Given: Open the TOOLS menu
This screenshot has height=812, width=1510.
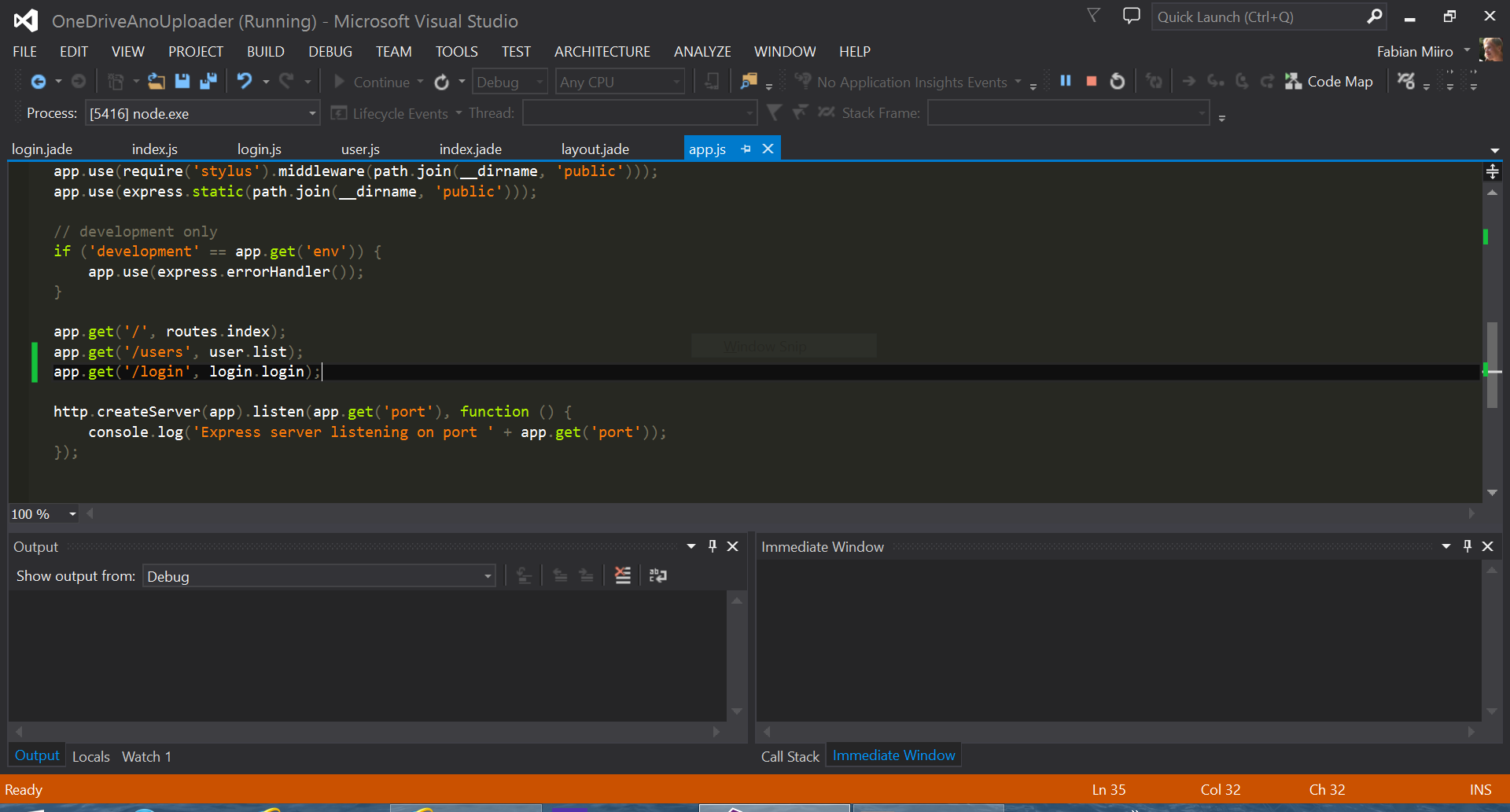Looking at the screenshot, I should tap(457, 52).
